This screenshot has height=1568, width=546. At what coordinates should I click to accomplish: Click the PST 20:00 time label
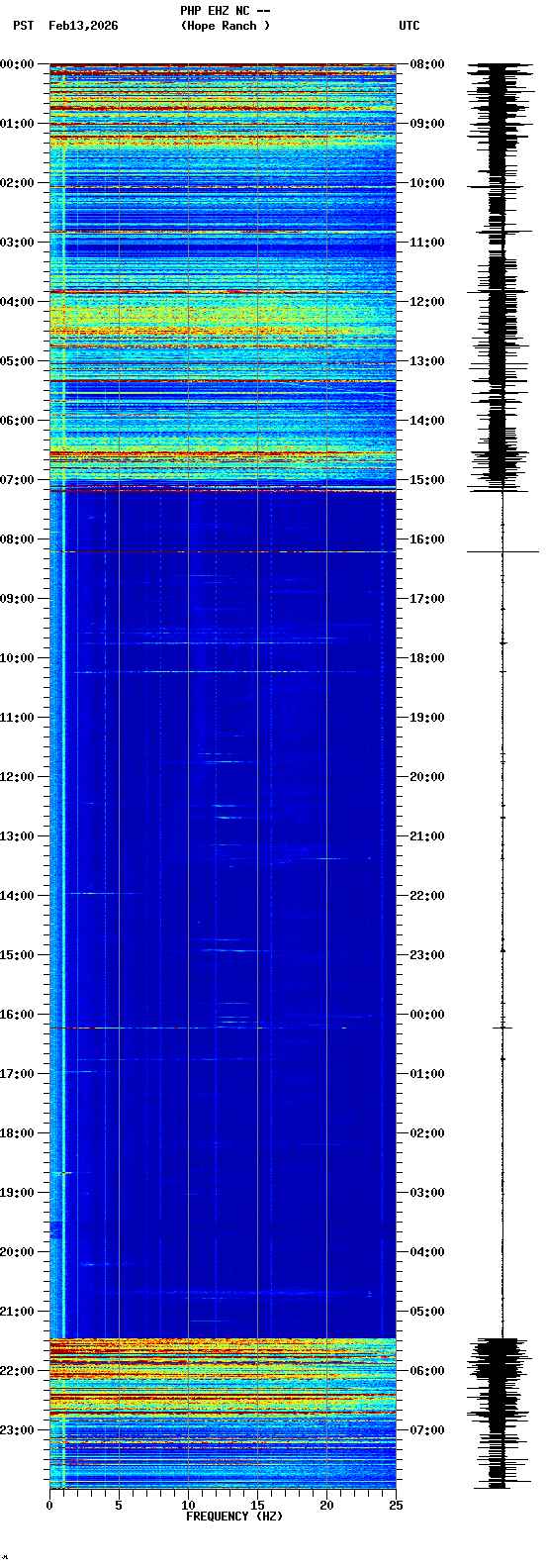tap(18, 1252)
